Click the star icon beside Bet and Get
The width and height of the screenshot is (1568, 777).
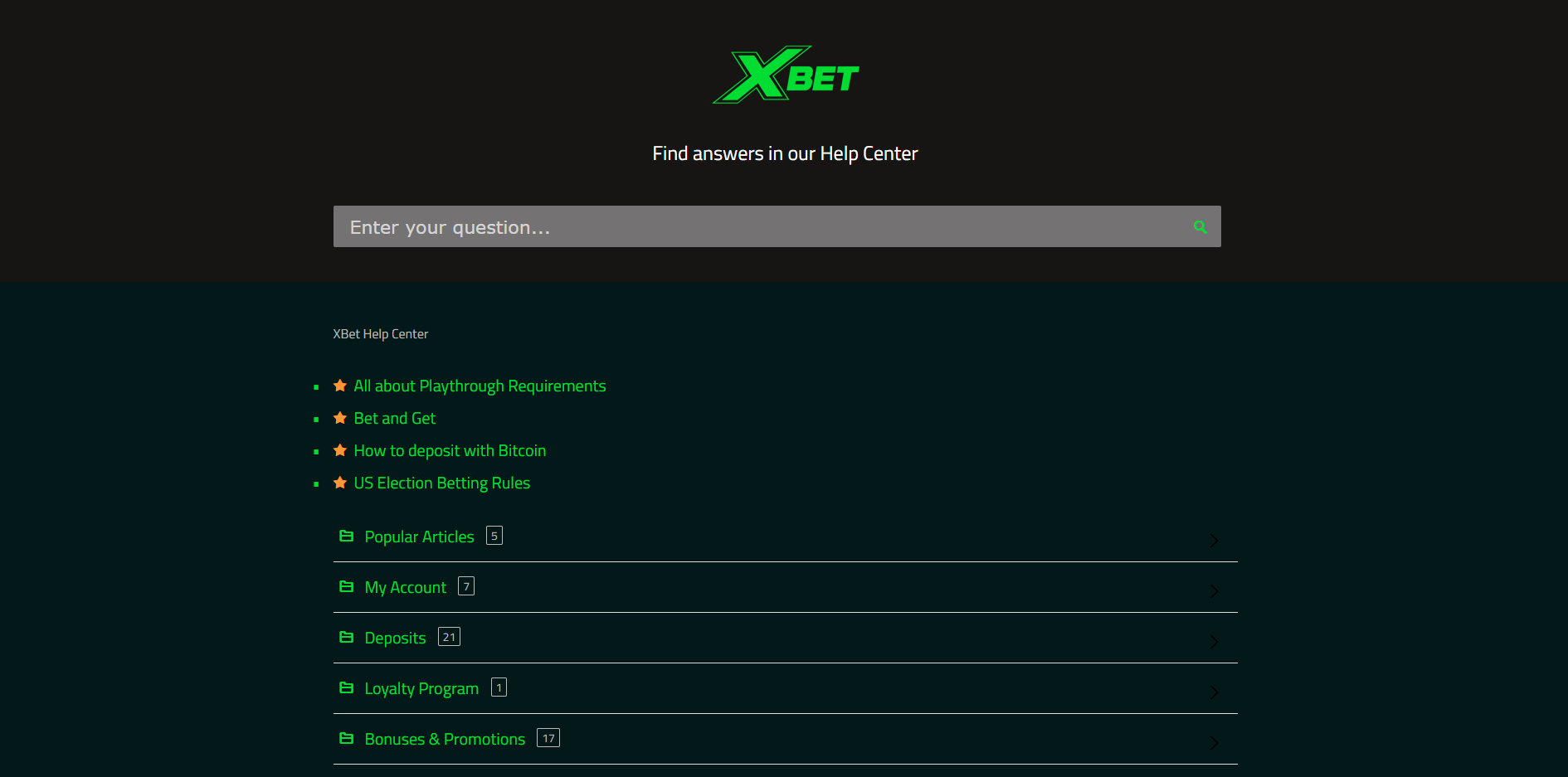coord(340,418)
